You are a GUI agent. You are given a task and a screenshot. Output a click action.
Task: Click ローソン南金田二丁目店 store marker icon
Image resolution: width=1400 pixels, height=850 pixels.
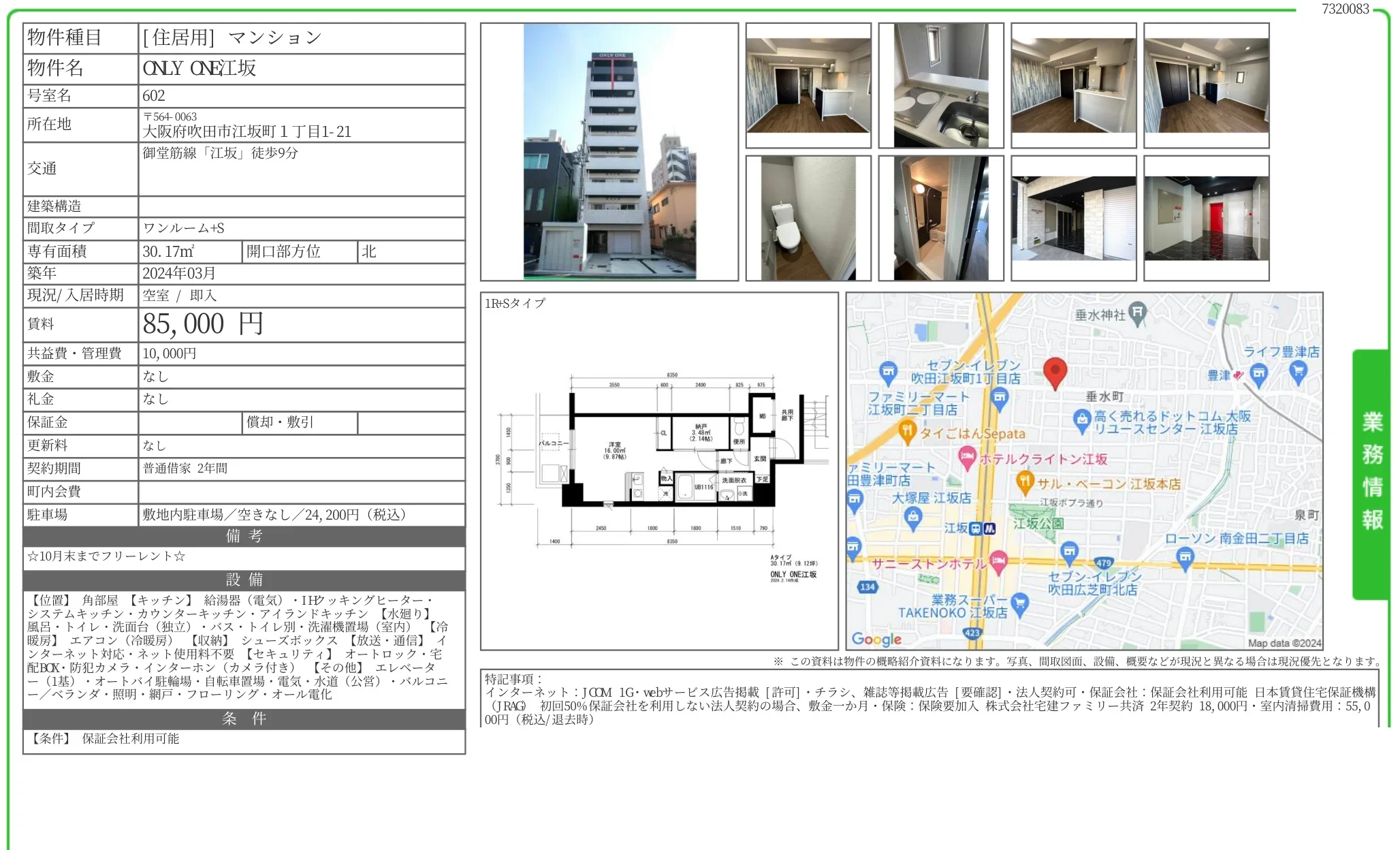(x=1186, y=558)
